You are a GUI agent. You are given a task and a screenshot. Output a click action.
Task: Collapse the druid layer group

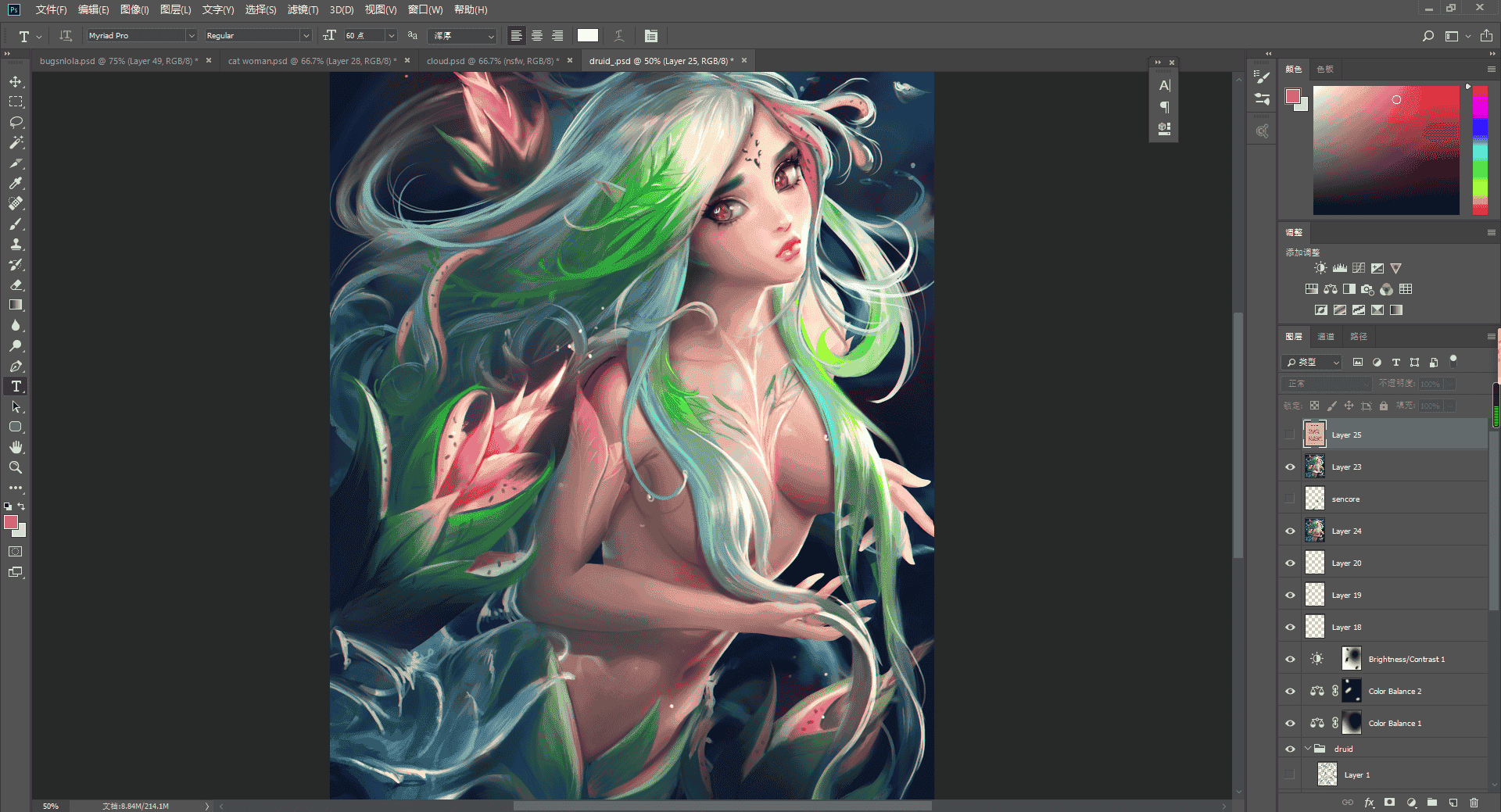[1308, 749]
